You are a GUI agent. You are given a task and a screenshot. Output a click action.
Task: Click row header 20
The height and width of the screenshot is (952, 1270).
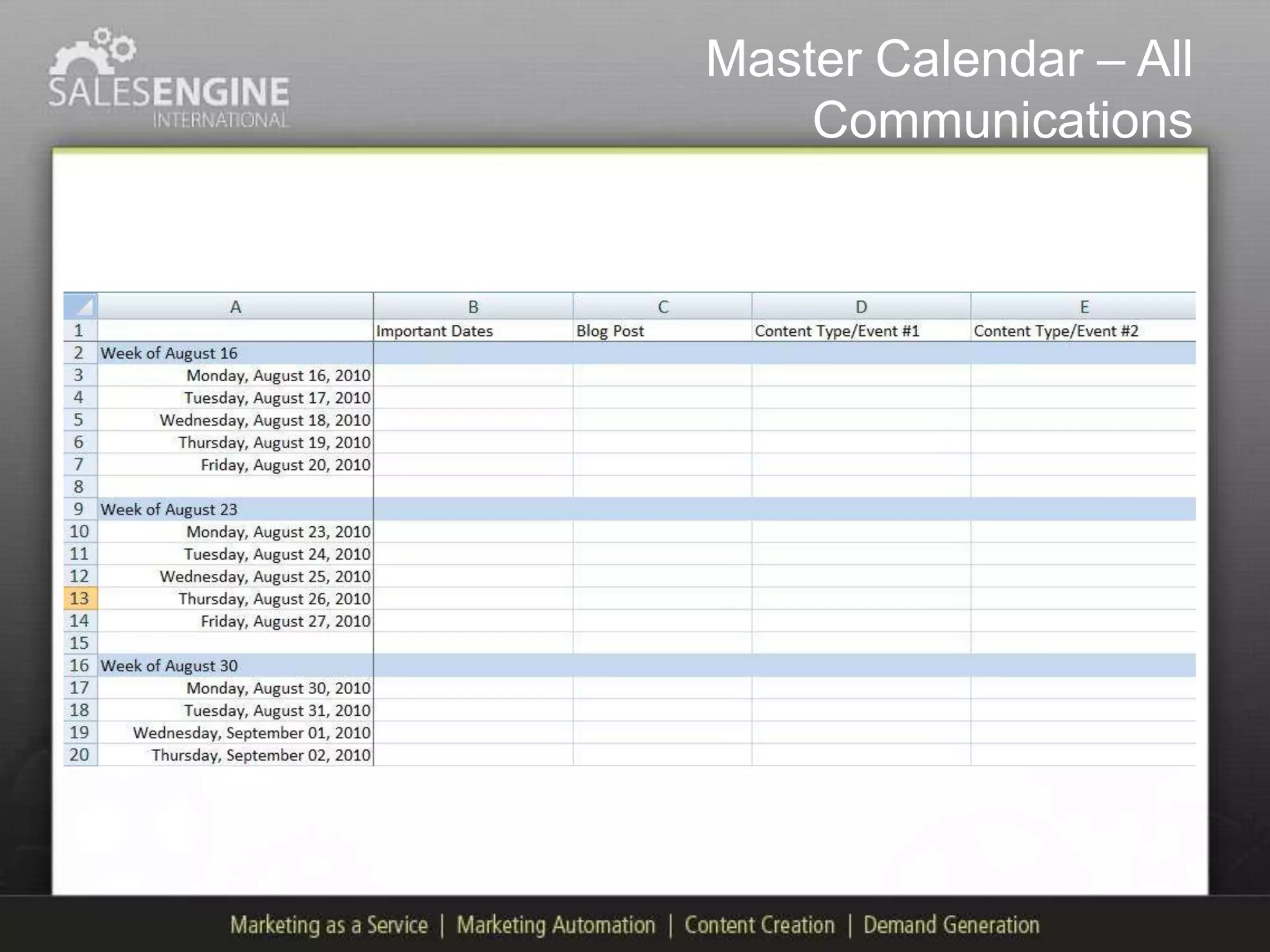point(81,754)
